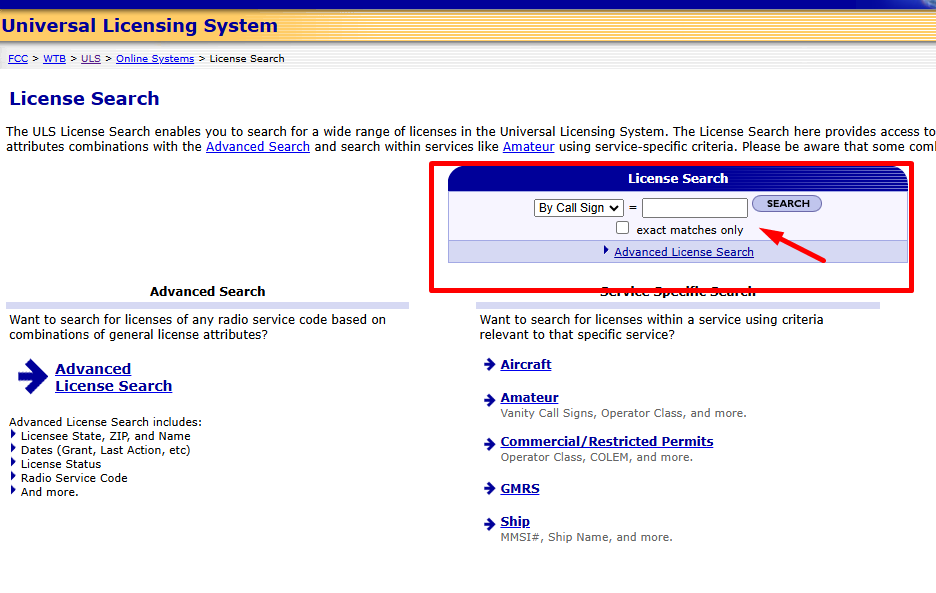The width and height of the screenshot is (936, 593).
Task: Open the By Call Sign dropdown
Action: pos(578,208)
